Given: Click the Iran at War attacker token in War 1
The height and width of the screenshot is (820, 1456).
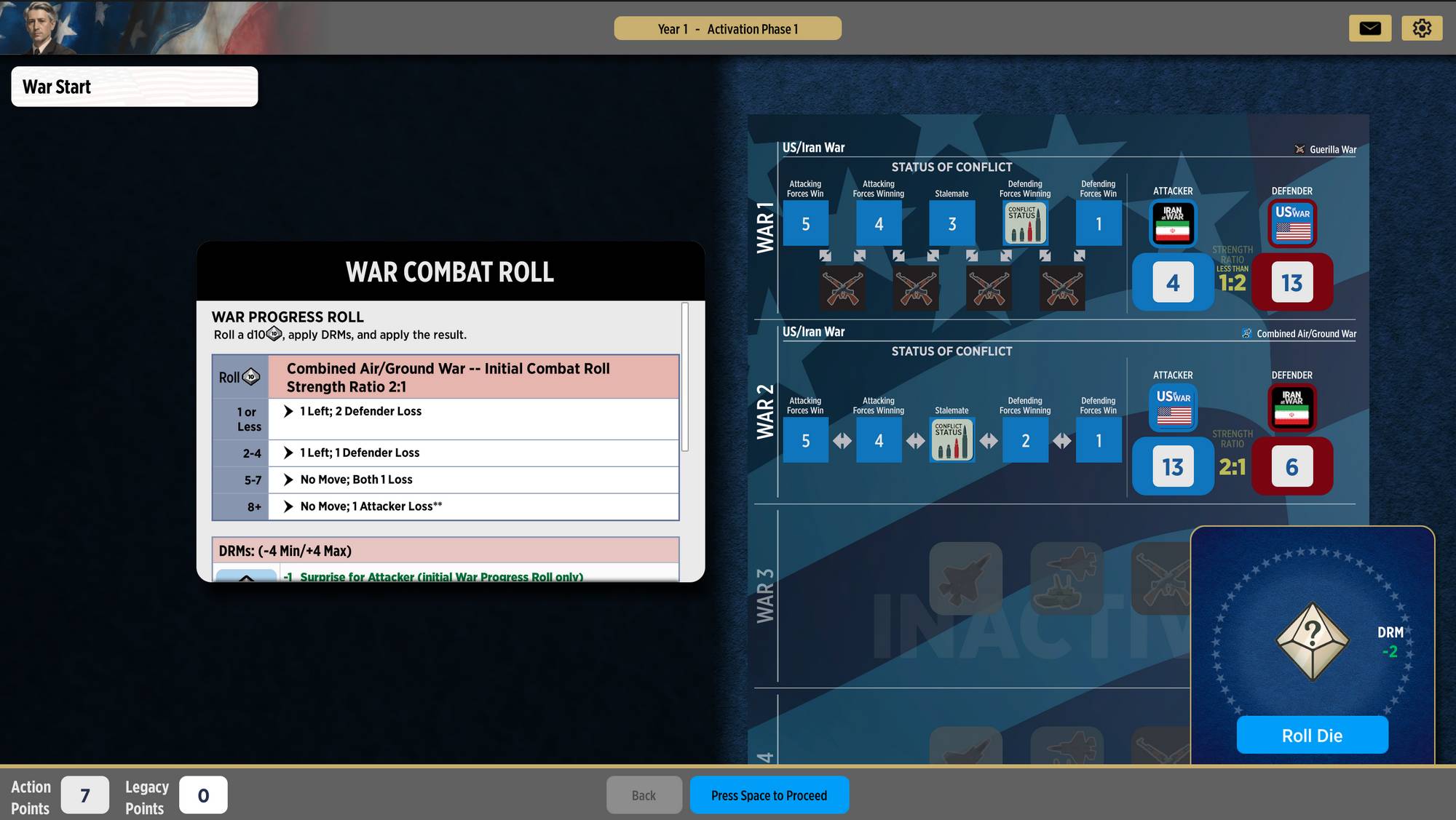Looking at the screenshot, I should pyautogui.click(x=1172, y=223).
